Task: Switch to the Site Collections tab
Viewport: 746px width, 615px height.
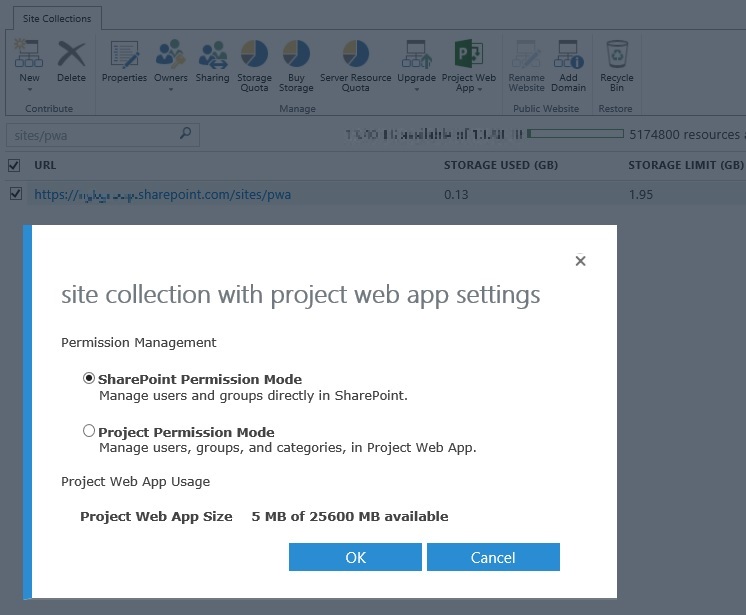Action: coord(57,19)
